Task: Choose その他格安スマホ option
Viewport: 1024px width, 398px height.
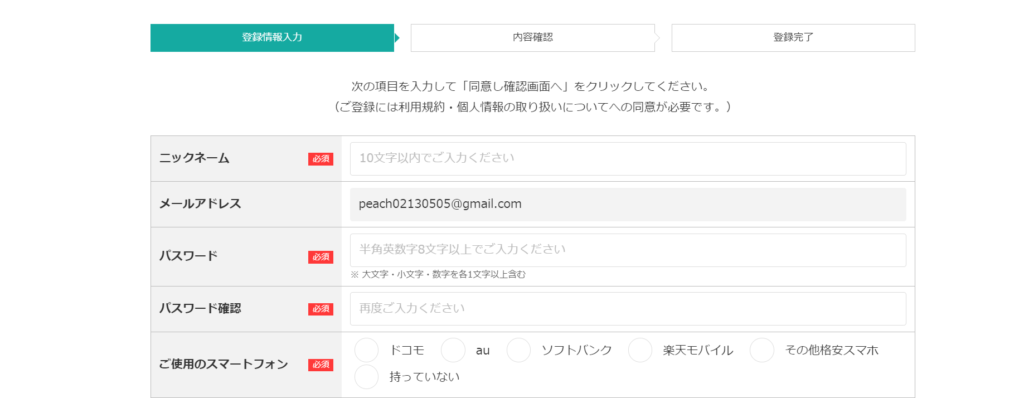Action: coord(761,350)
